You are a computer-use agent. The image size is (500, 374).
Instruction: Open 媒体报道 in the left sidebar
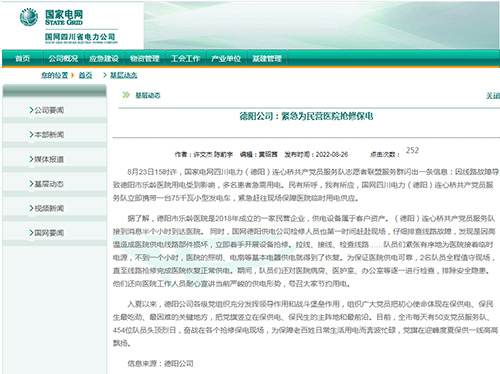point(49,159)
